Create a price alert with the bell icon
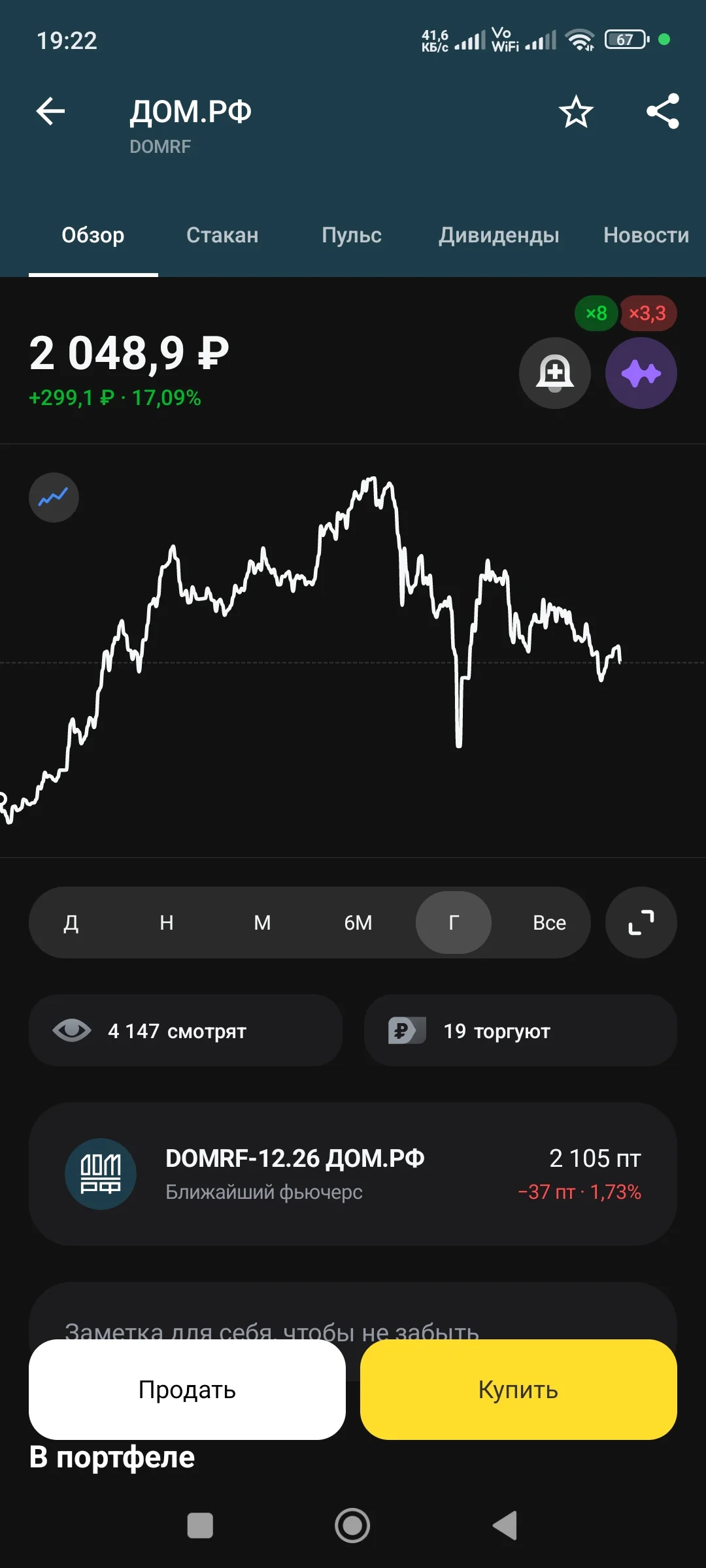The height and width of the screenshot is (1568, 706). [x=555, y=373]
